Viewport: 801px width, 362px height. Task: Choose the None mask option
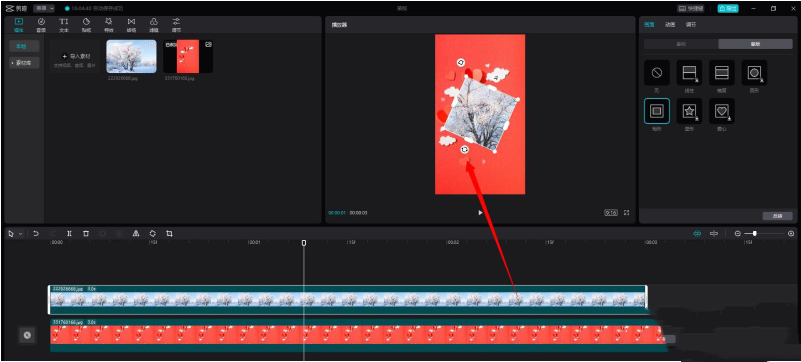[x=657, y=73]
